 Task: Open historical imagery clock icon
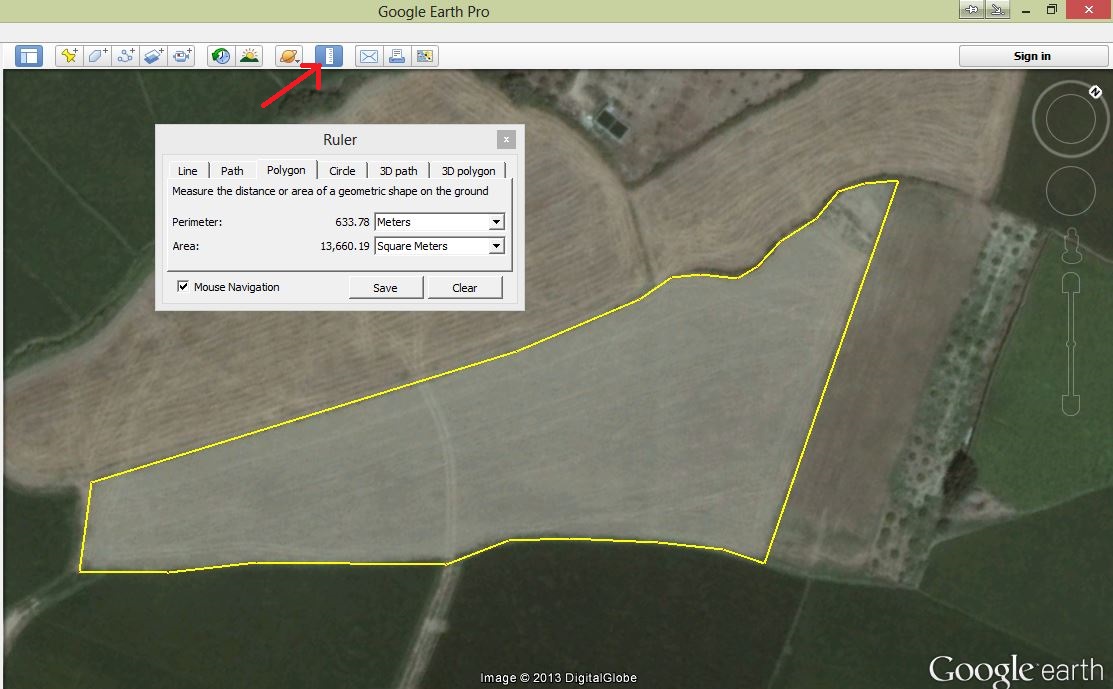click(220, 56)
